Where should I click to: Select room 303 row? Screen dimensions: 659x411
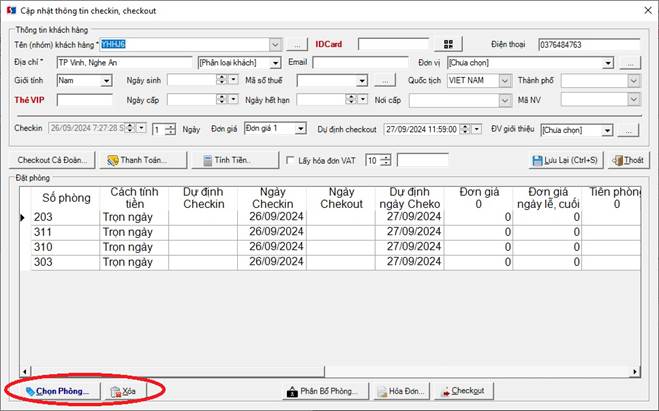tap(330, 263)
